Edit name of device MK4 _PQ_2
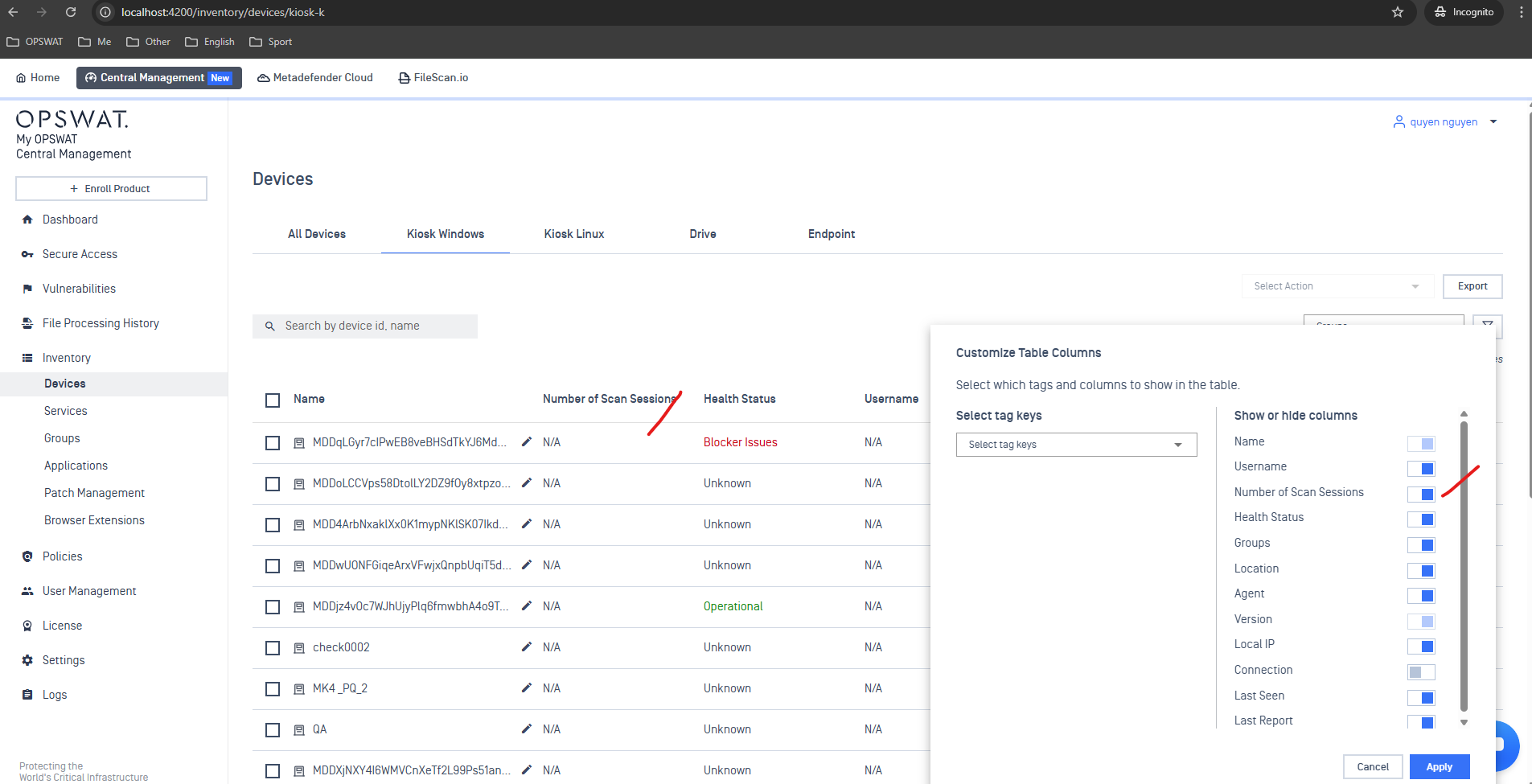1532x784 pixels. pos(527,688)
